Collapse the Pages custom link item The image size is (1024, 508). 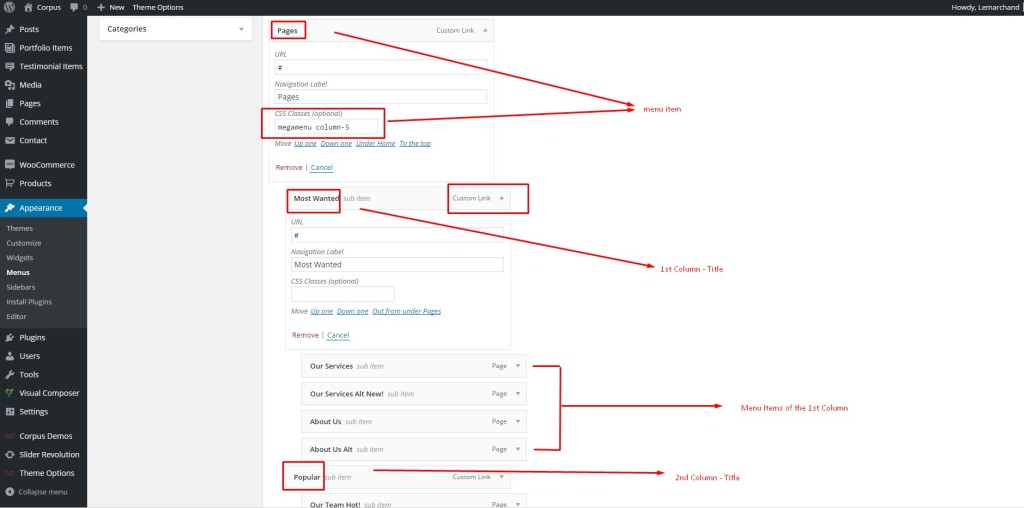pyautogui.click(x=486, y=31)
